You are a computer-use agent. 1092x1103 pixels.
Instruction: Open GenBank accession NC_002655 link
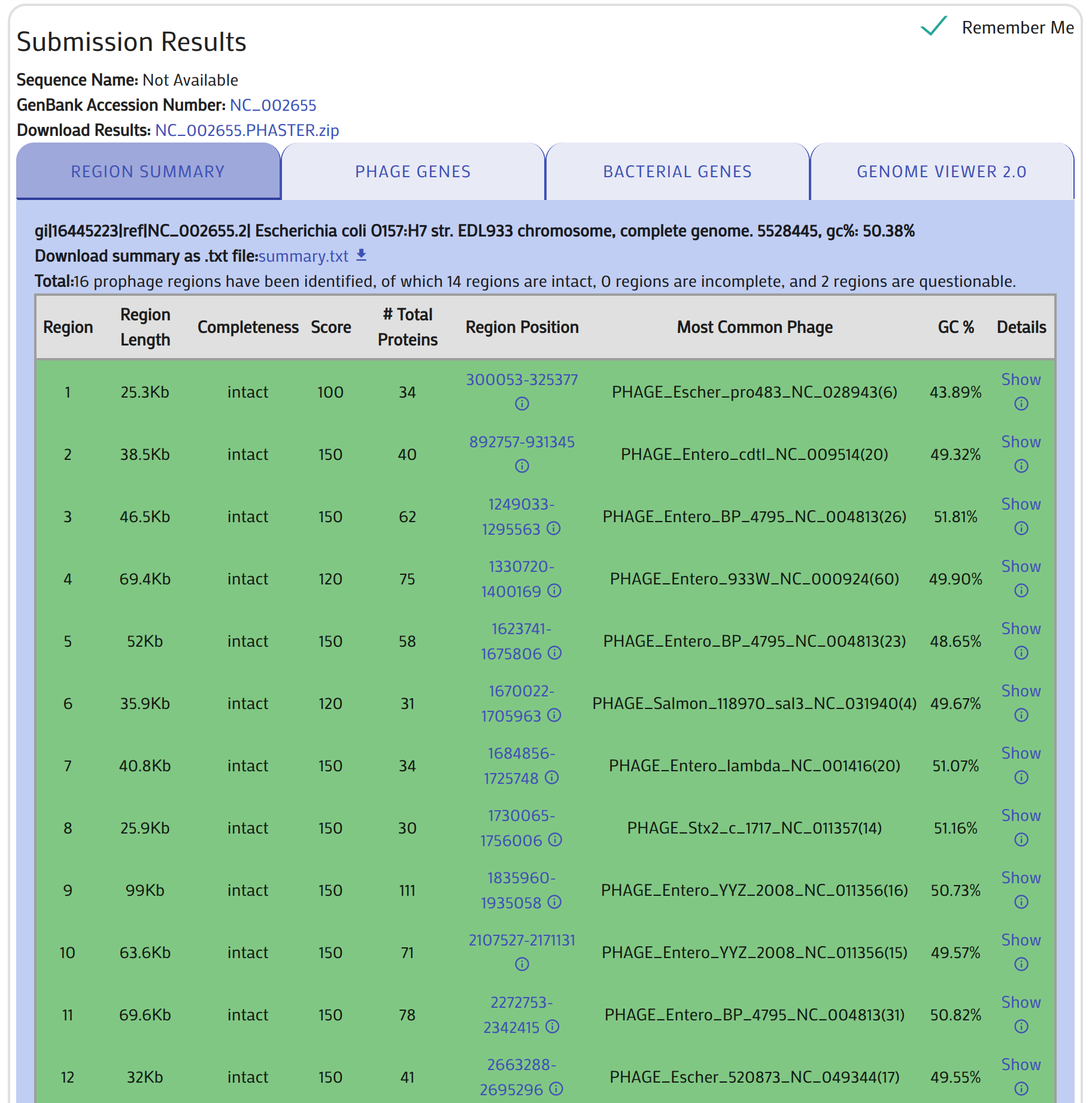(x=273, y=105)
